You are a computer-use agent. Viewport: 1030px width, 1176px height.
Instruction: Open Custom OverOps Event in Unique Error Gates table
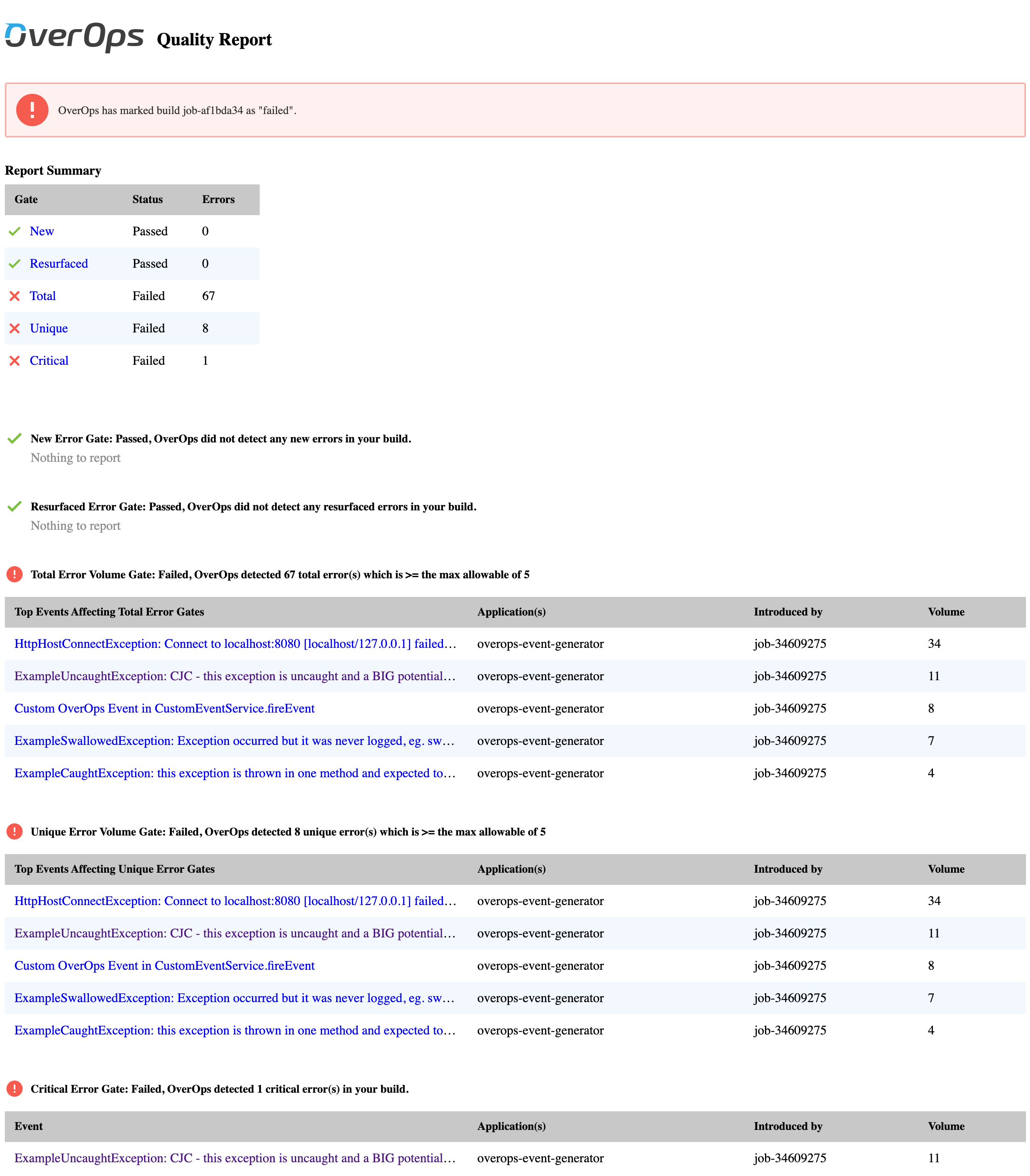click(x=164, y=966)
